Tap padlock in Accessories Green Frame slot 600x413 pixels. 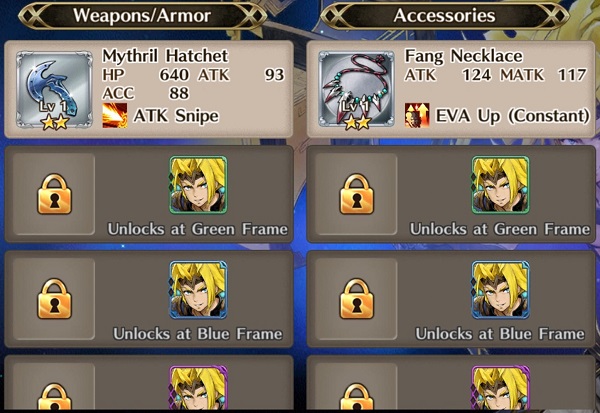(357, 194)
